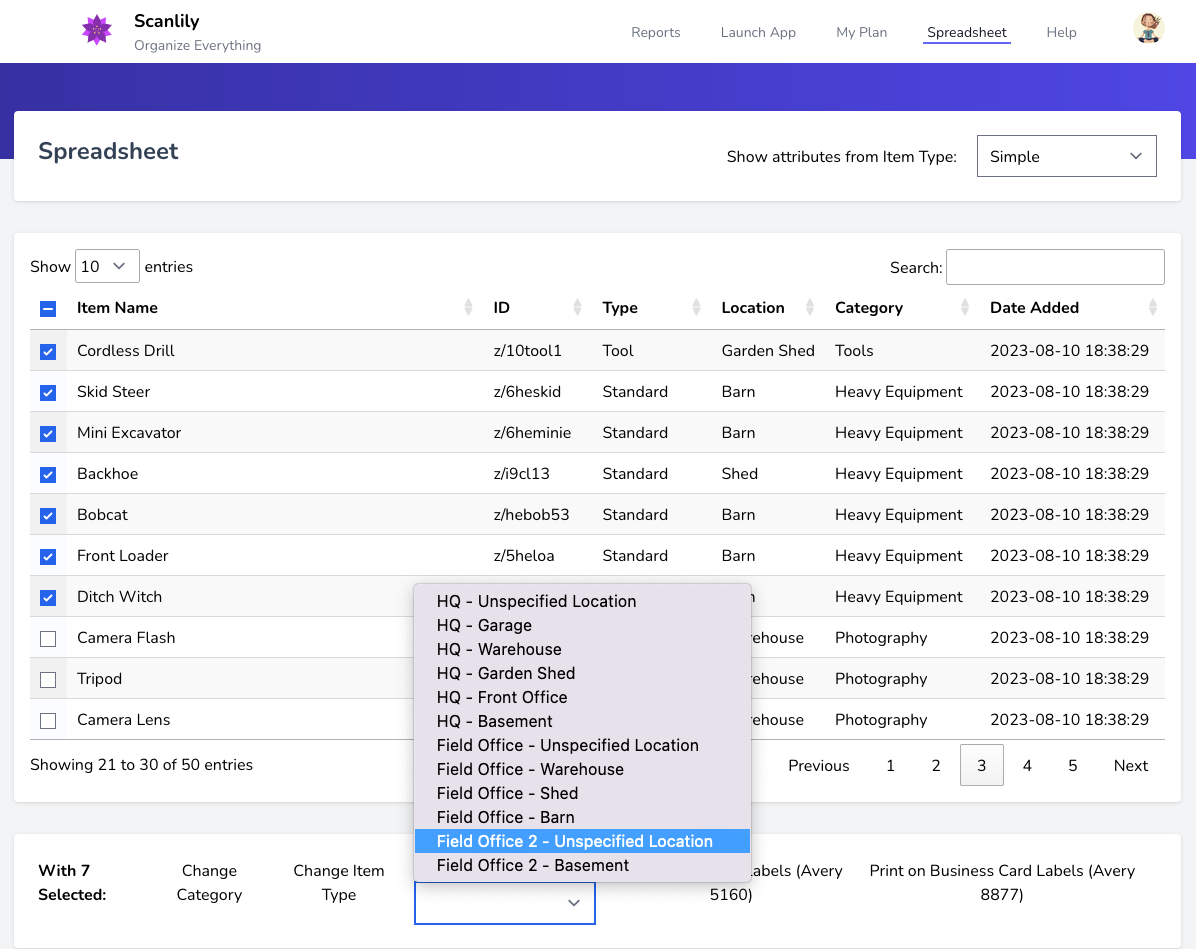
Task: Sort table by Item Name column arrows
Action: click(468, 308)
